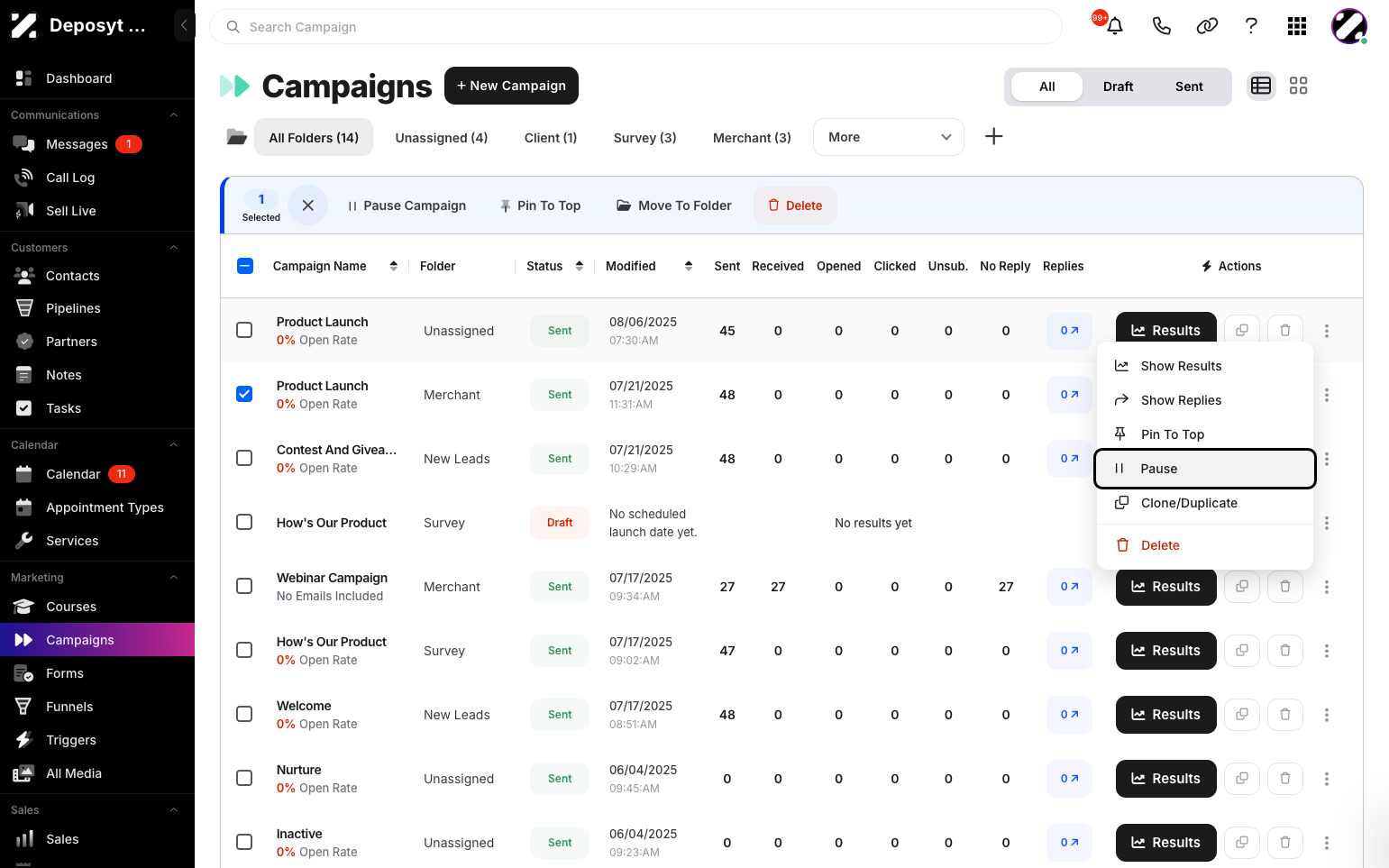This screenshot has height=868, width=1389.
Task: Check the Contest And Giveaway row checkbox
Action: (244, 458)
